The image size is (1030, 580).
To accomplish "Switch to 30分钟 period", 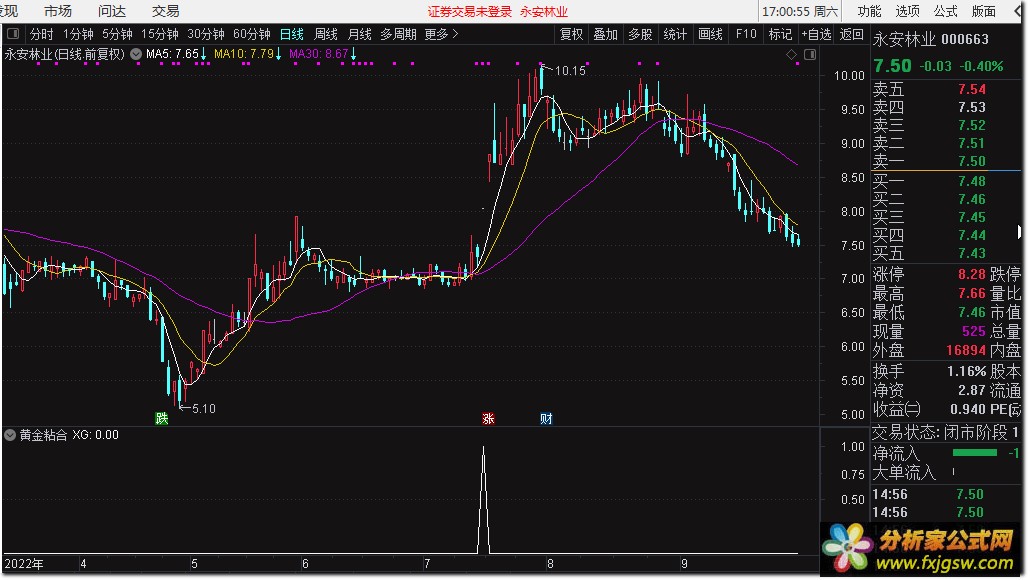I will 206,34.
